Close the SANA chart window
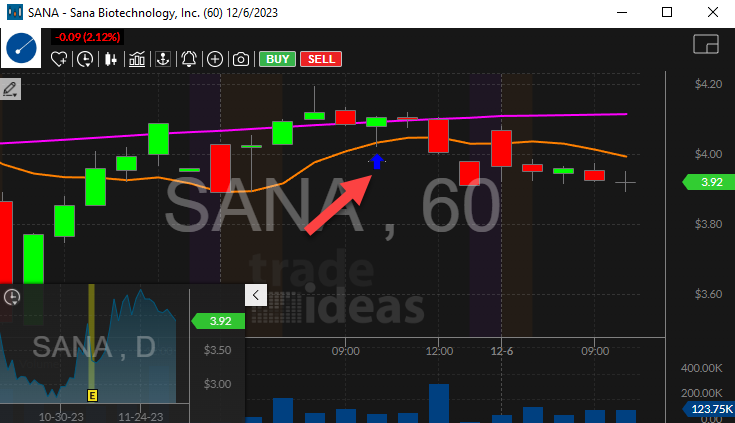Image resolution: width=735 pixels, height=423 pixels. coord(712,13)
